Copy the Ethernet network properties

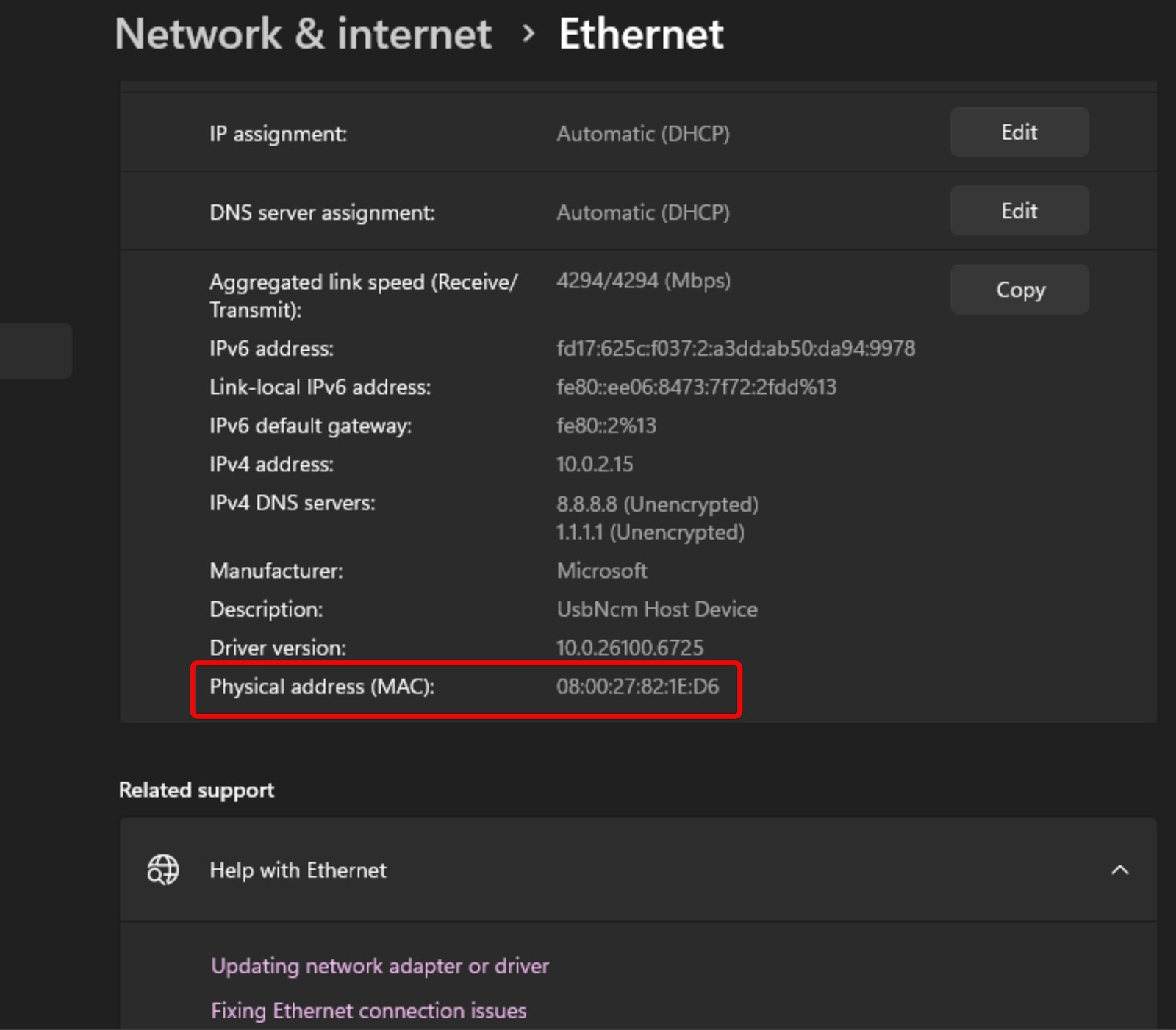1019,290
